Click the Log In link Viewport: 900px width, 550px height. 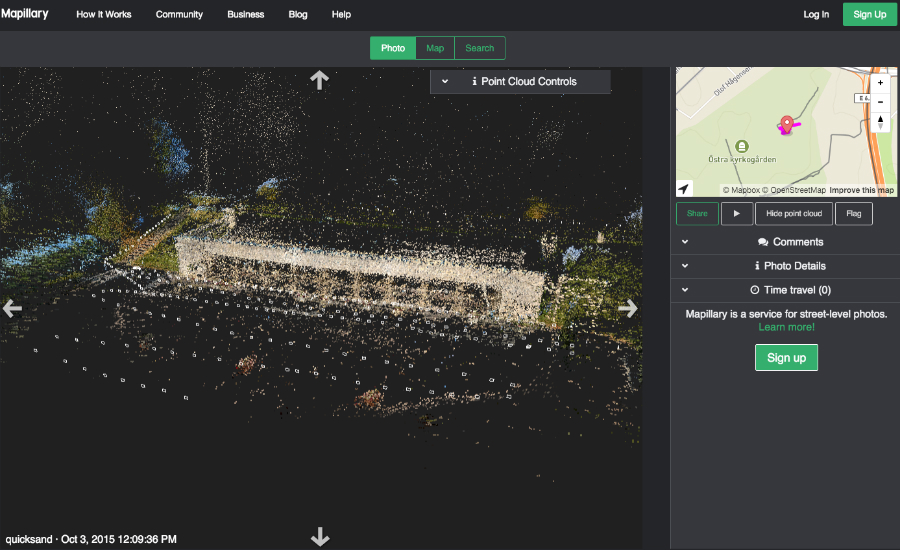point(816,14)
